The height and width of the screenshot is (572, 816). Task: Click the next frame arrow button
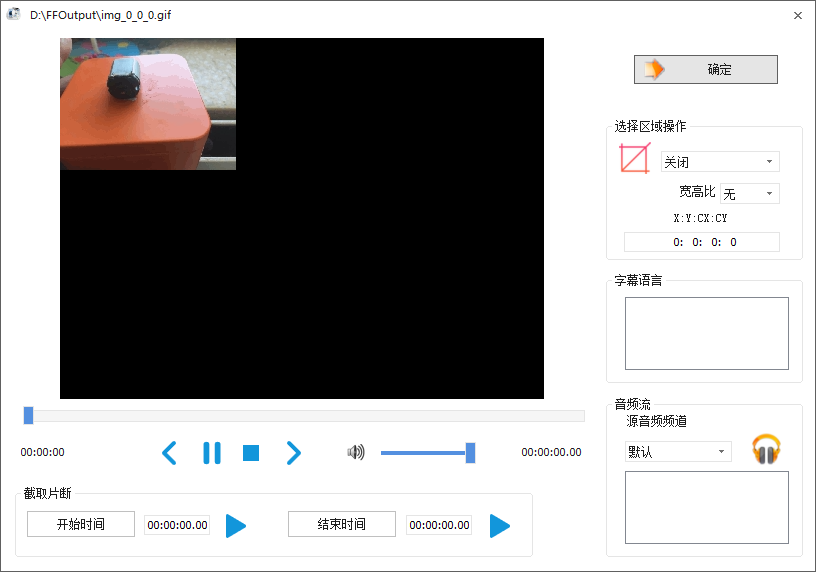[x=294, y=453]
